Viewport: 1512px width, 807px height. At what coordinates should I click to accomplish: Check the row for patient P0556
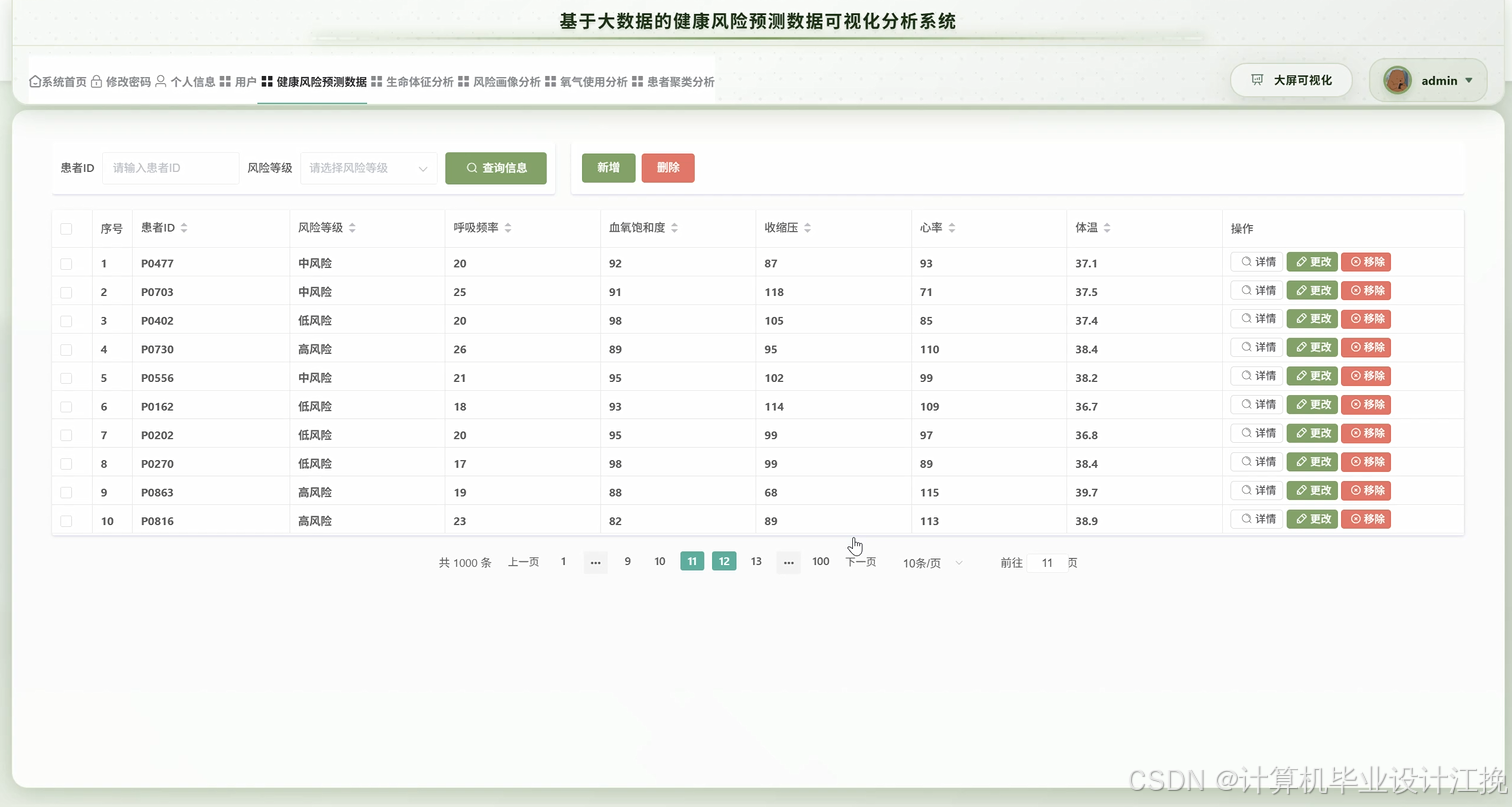coord(66,378)
